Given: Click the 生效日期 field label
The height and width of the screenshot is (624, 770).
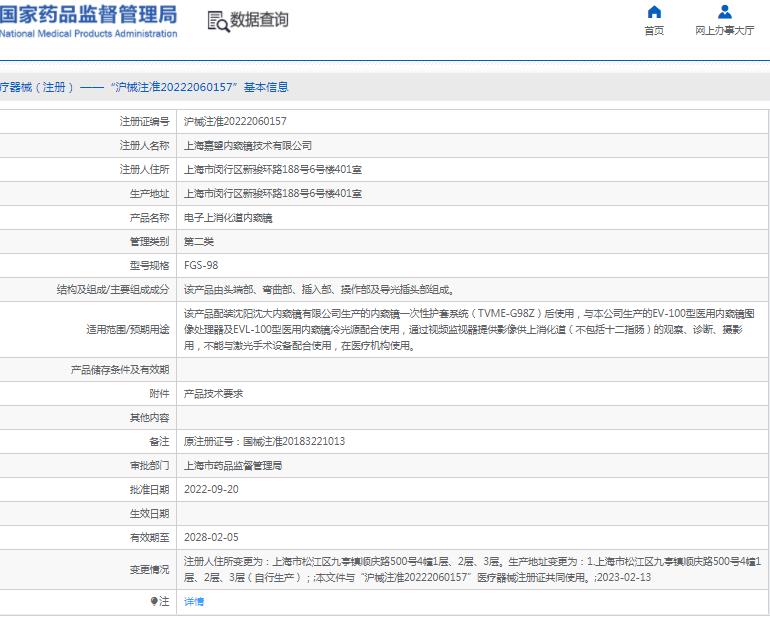Looking at the screenshot, I should click(149, 514).
